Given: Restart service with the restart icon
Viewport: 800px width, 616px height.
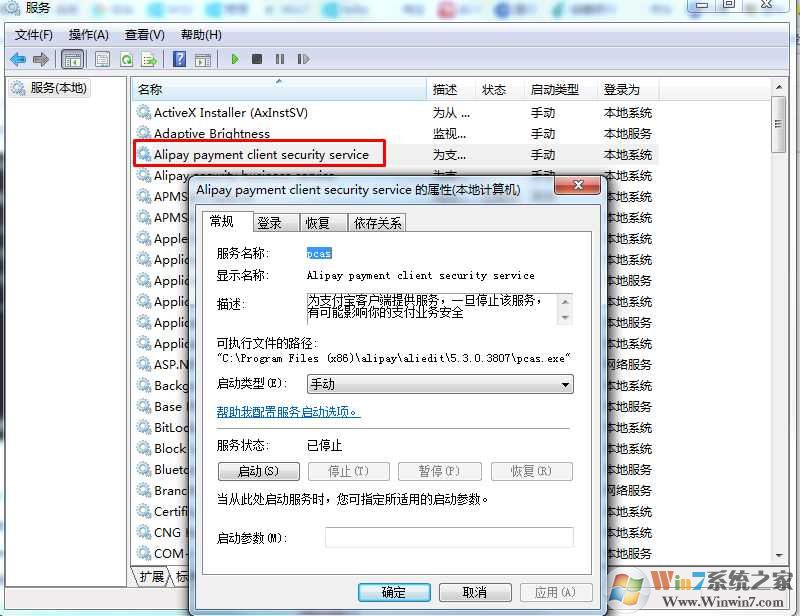Looking at the screenshot, I should click(303, 59).
